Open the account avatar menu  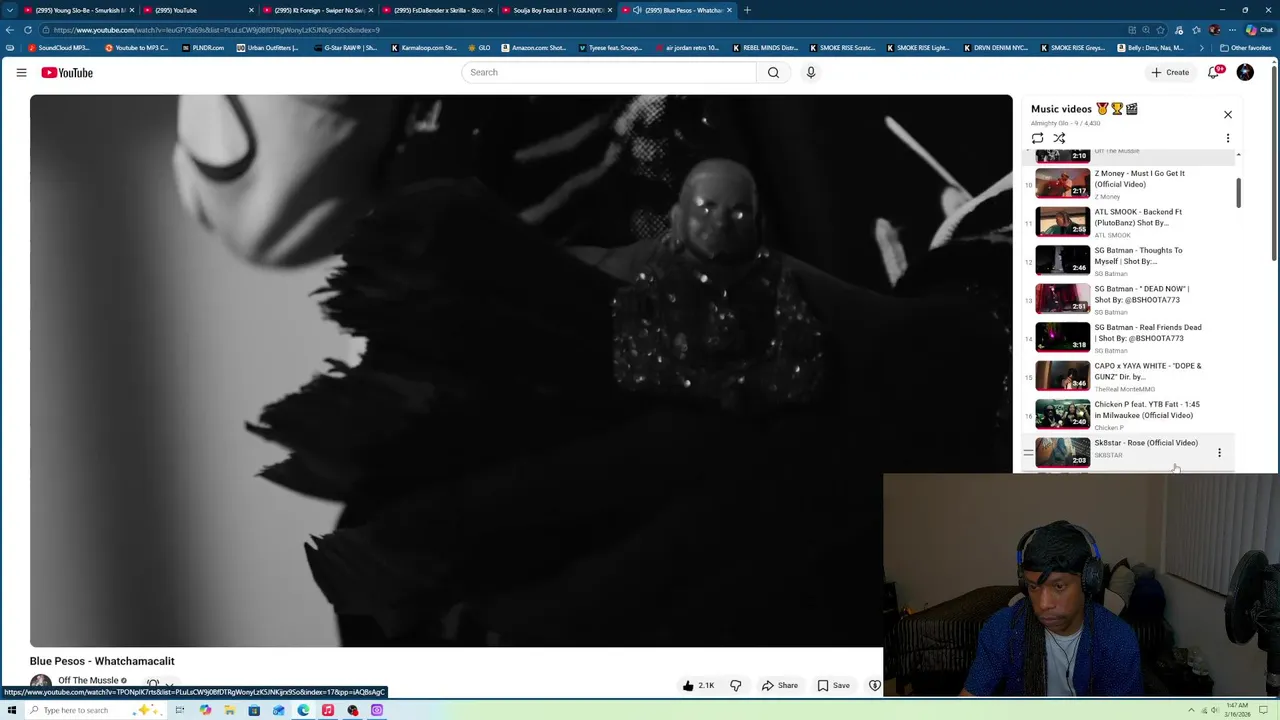point(1245,72)
